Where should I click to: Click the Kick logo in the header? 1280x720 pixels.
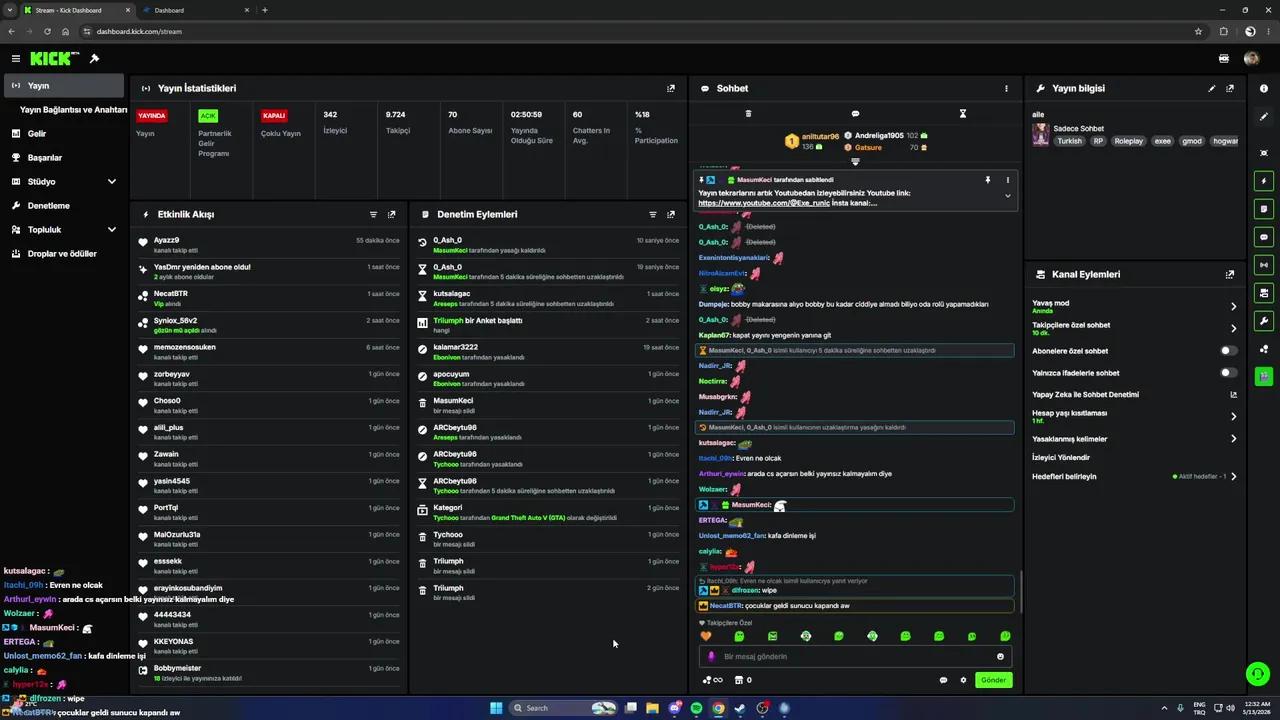(x=50, y=59)
